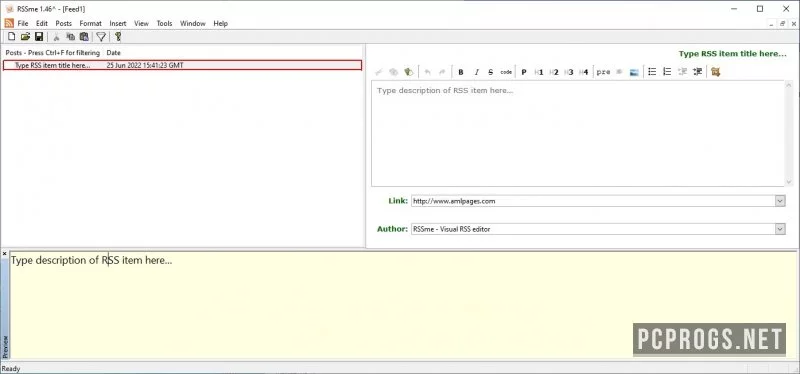Apply bold formatting with the B button
This screenshot has width=800, height=374.
pos(461,72)
